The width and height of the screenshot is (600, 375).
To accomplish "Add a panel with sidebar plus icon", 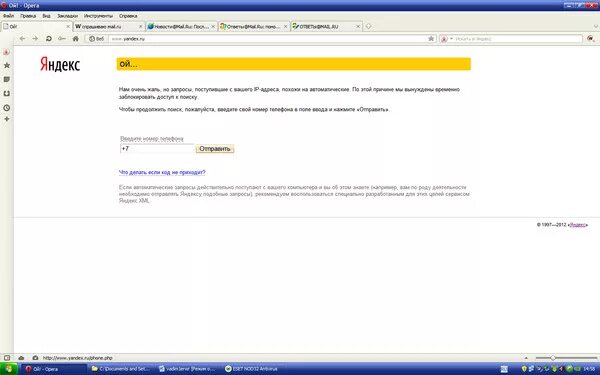I will (7, 119).
